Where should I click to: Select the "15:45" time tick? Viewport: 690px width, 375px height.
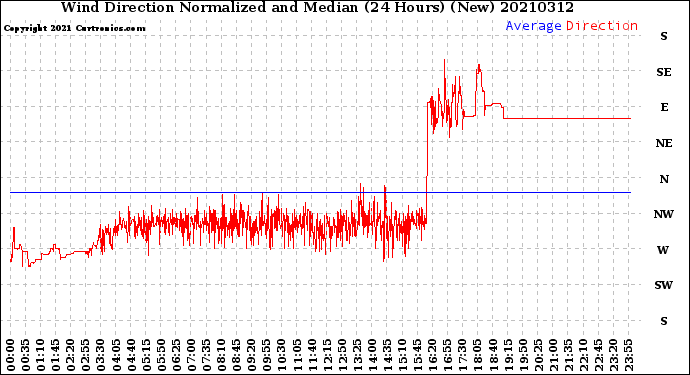click(418, 355)
